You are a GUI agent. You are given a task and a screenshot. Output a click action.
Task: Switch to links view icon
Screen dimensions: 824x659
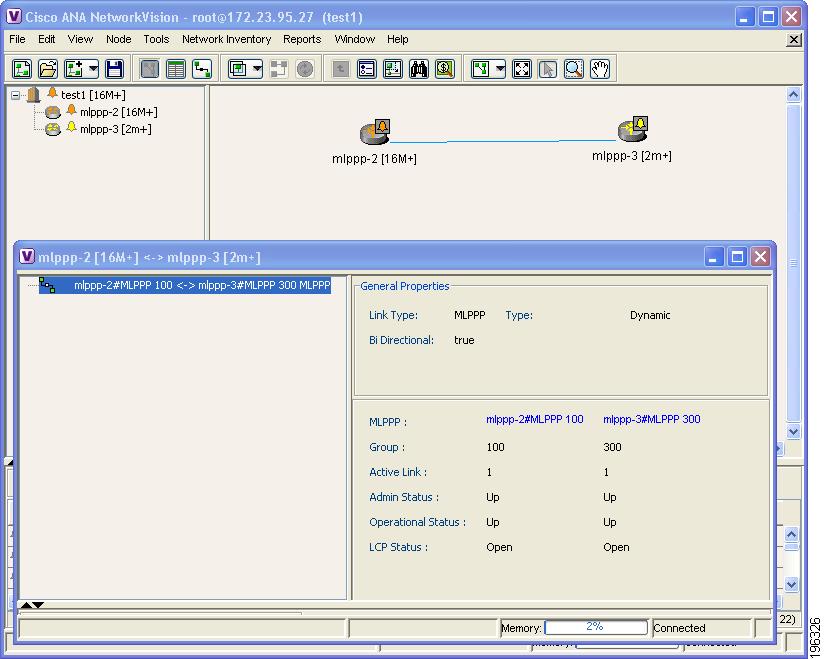pyautogui.click(x=202, y=69)
